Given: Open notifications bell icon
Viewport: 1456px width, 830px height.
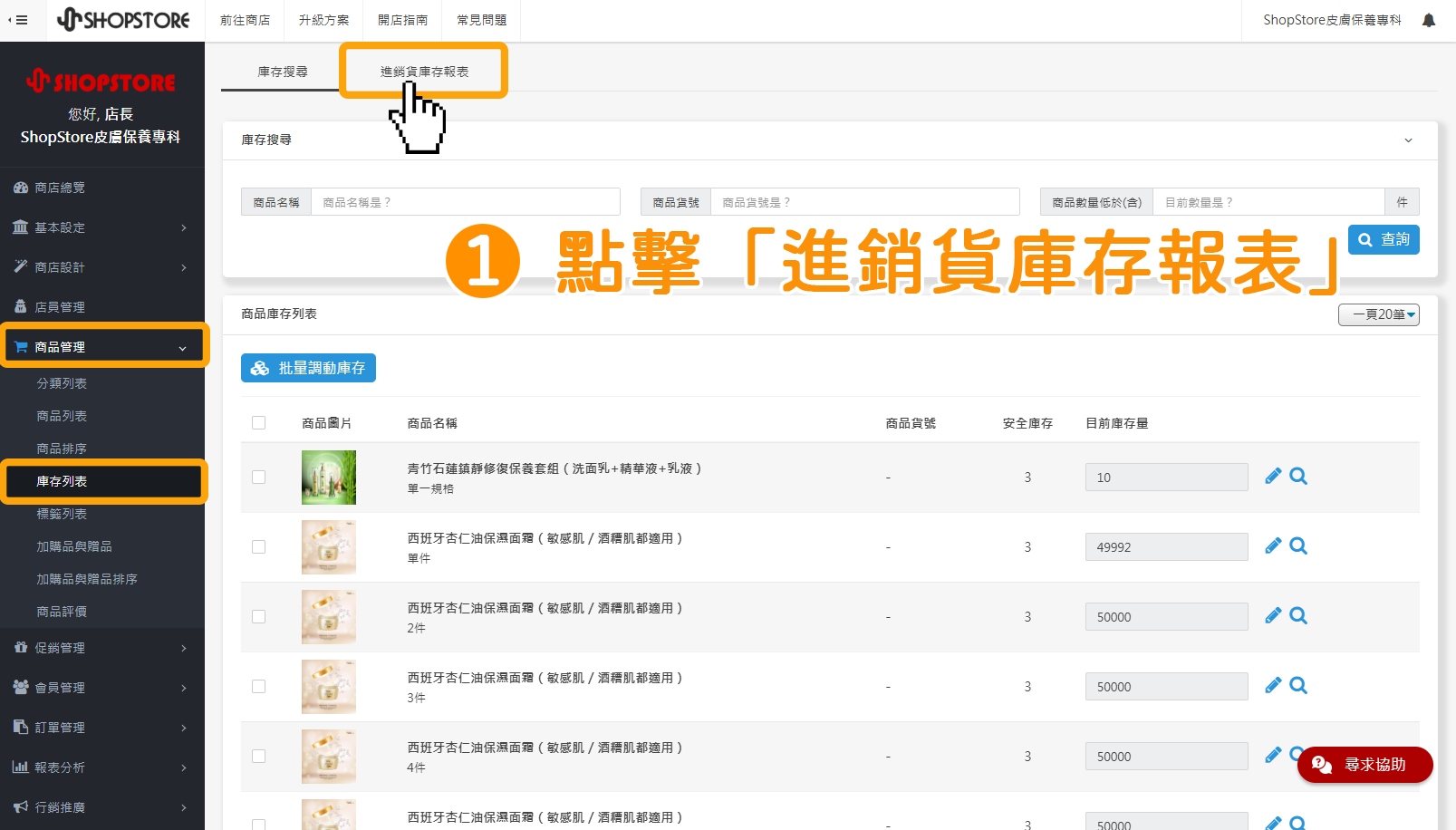Looking at the screenshot, I should pos(1429,20).
